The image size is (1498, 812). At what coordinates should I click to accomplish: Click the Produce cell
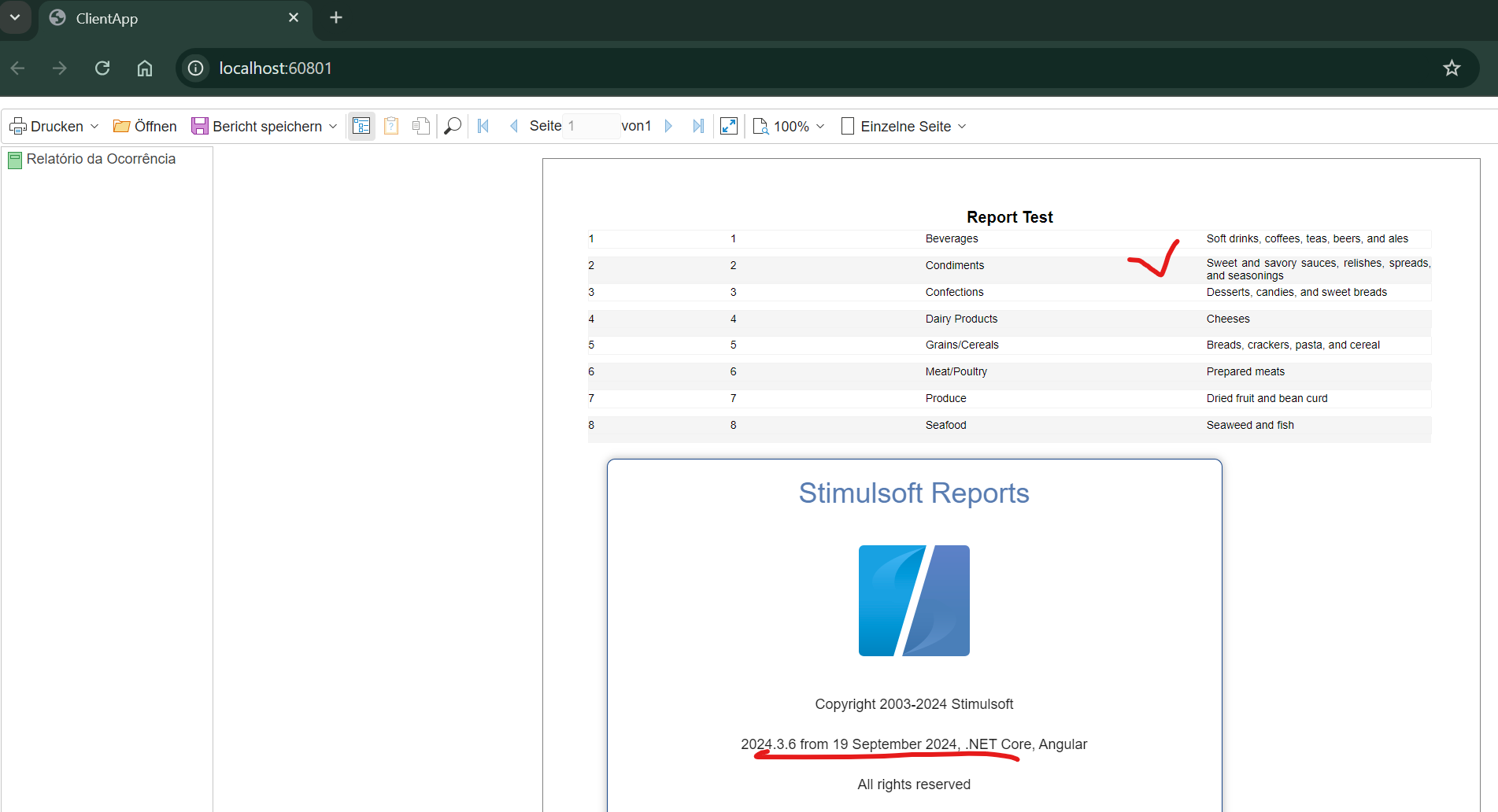click(945, 398)
